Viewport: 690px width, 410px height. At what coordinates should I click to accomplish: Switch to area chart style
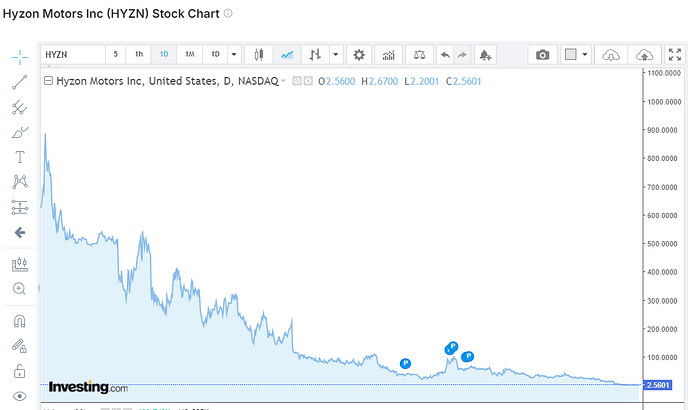287,55
